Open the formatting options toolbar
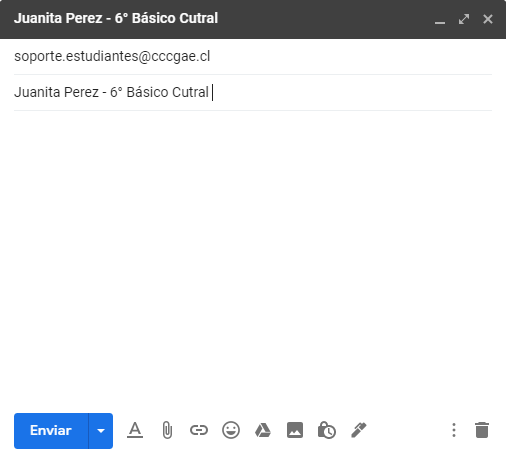The image size is (506, 457). point(135,430)
